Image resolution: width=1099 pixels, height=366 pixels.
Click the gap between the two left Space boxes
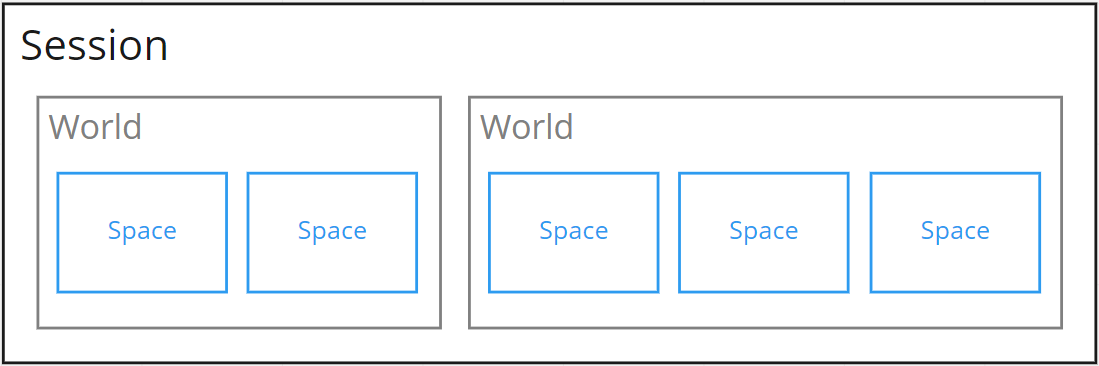click(x=238, y=232)
